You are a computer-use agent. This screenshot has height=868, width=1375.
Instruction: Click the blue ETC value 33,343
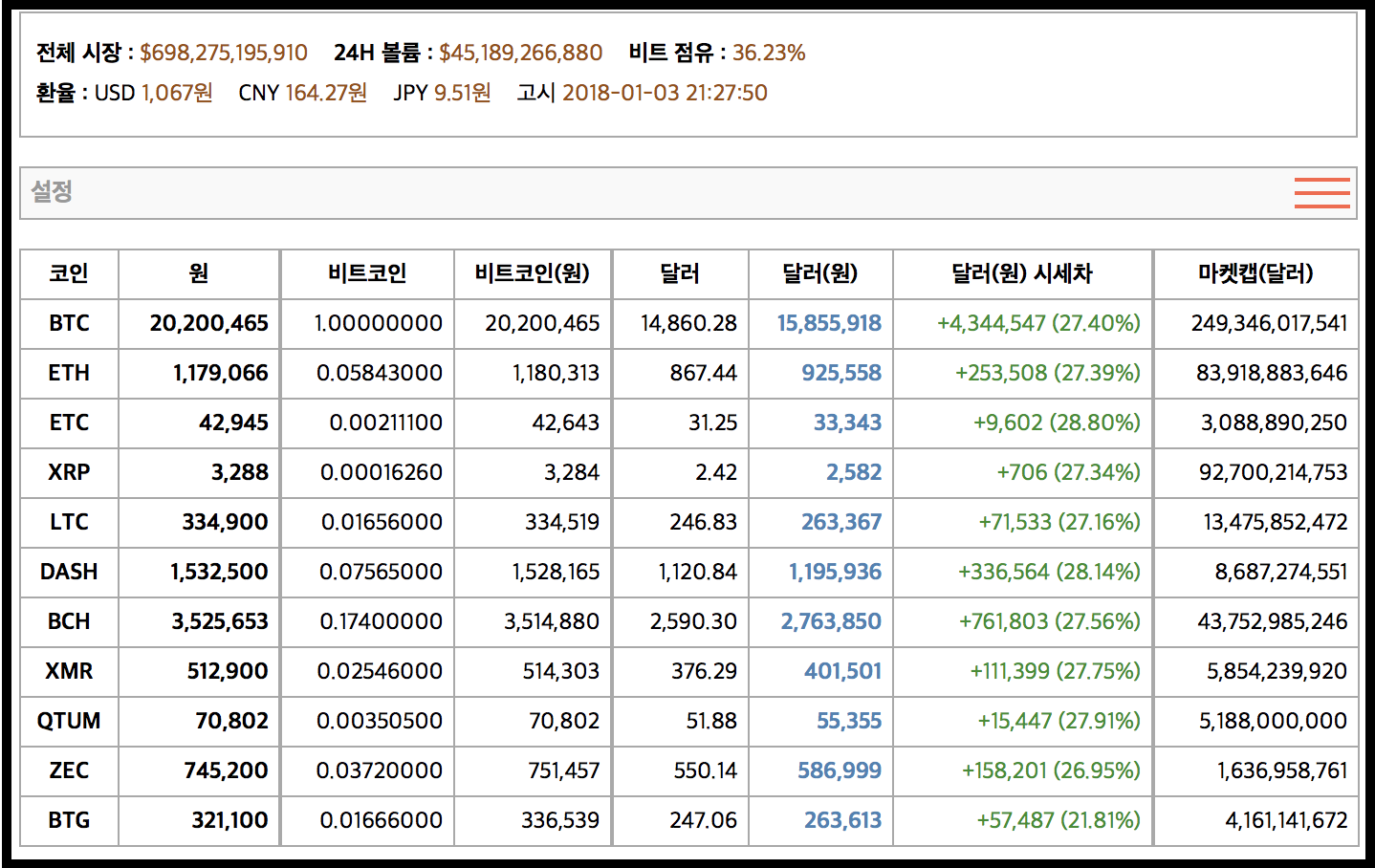(848, 423)
